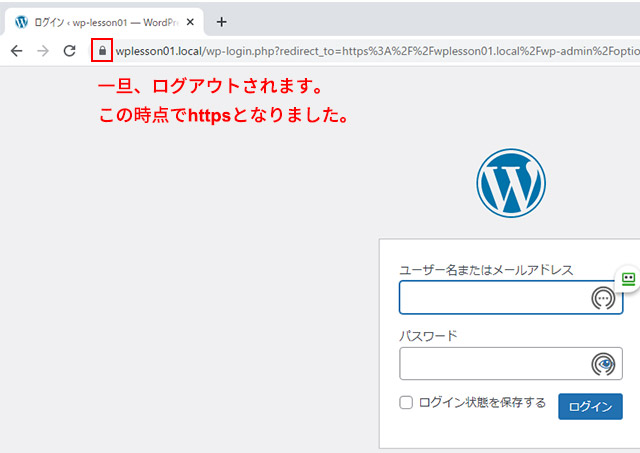Click the blue ログイン button
The height and width of the screenshot is (453, 640).
point(590,406)
